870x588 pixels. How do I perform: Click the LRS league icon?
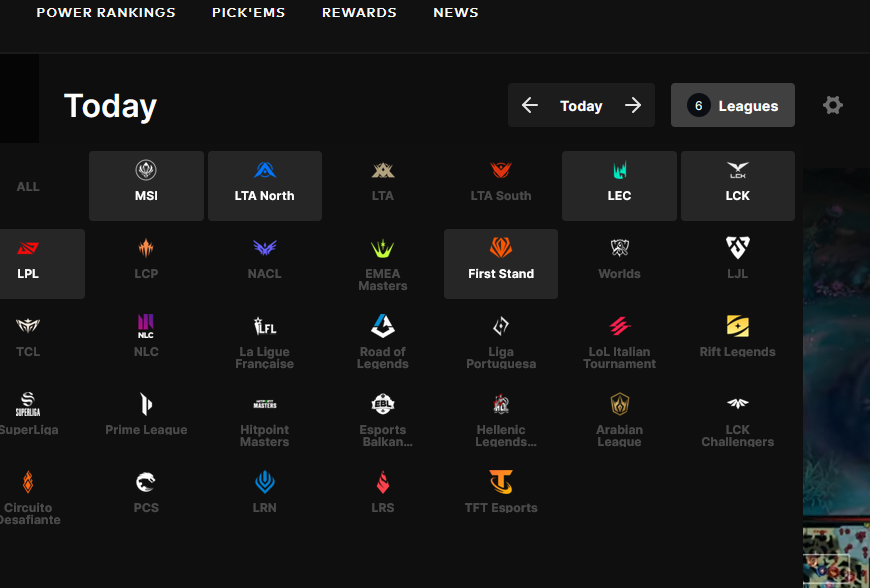(x=383, y=482)
